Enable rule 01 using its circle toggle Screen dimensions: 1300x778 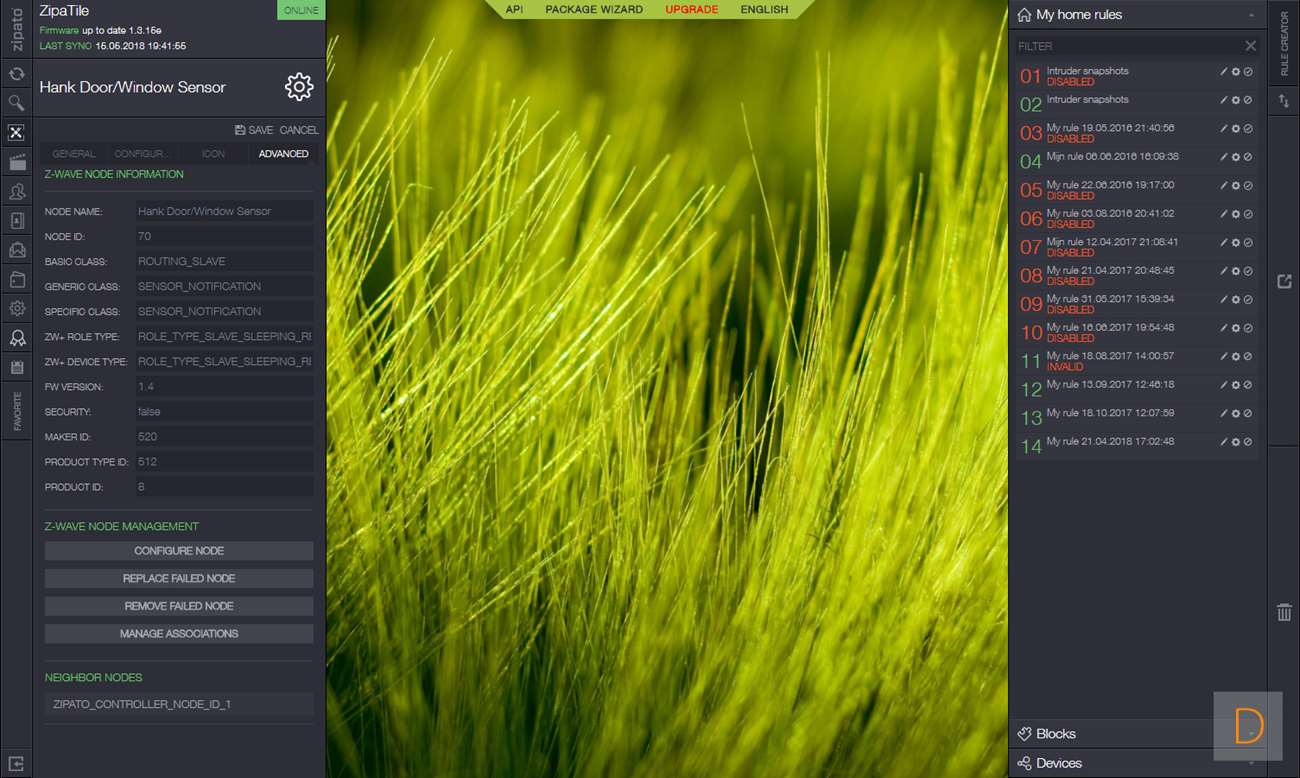click(1248, 72)
